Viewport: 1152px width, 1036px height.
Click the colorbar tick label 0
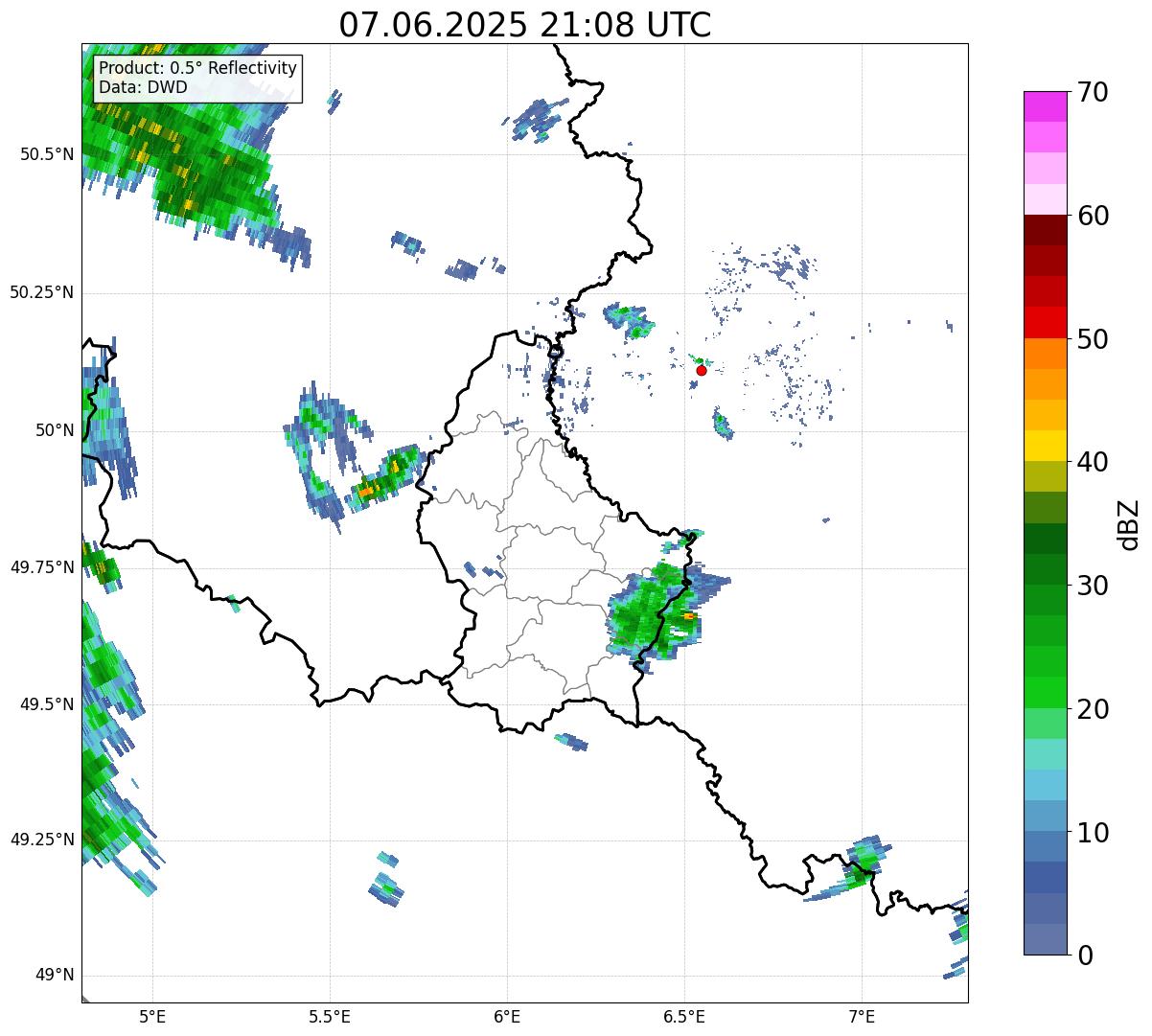pos(1084,955)
